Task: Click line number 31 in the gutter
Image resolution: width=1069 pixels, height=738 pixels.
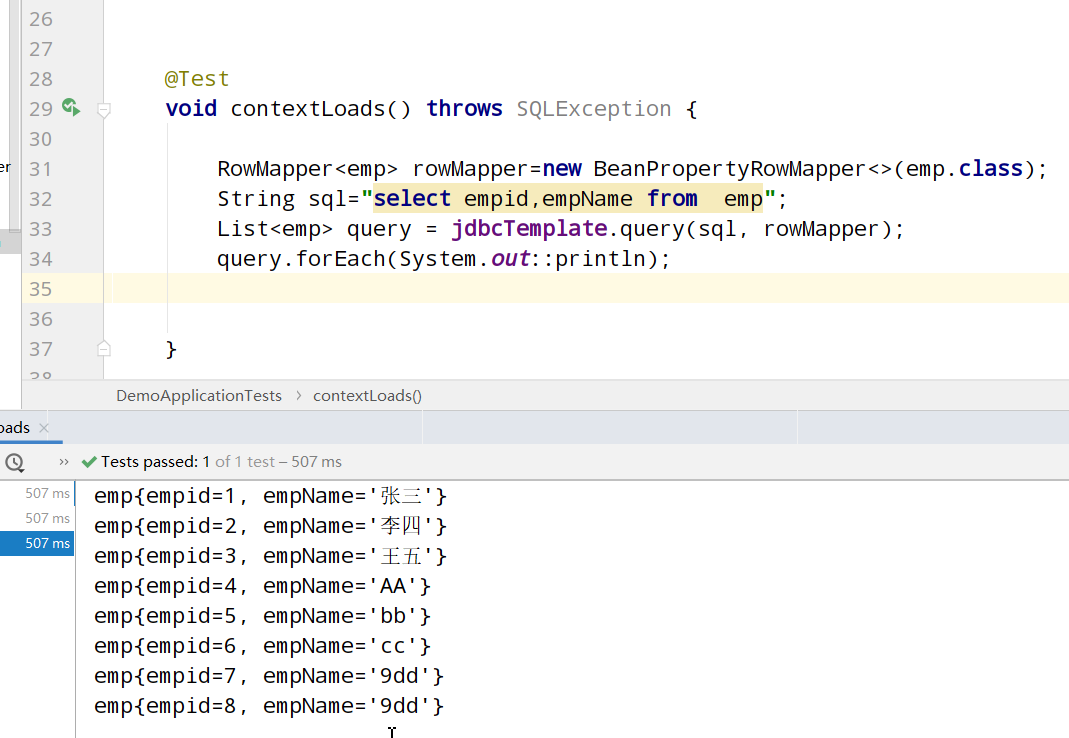Action: click(40, 169)
